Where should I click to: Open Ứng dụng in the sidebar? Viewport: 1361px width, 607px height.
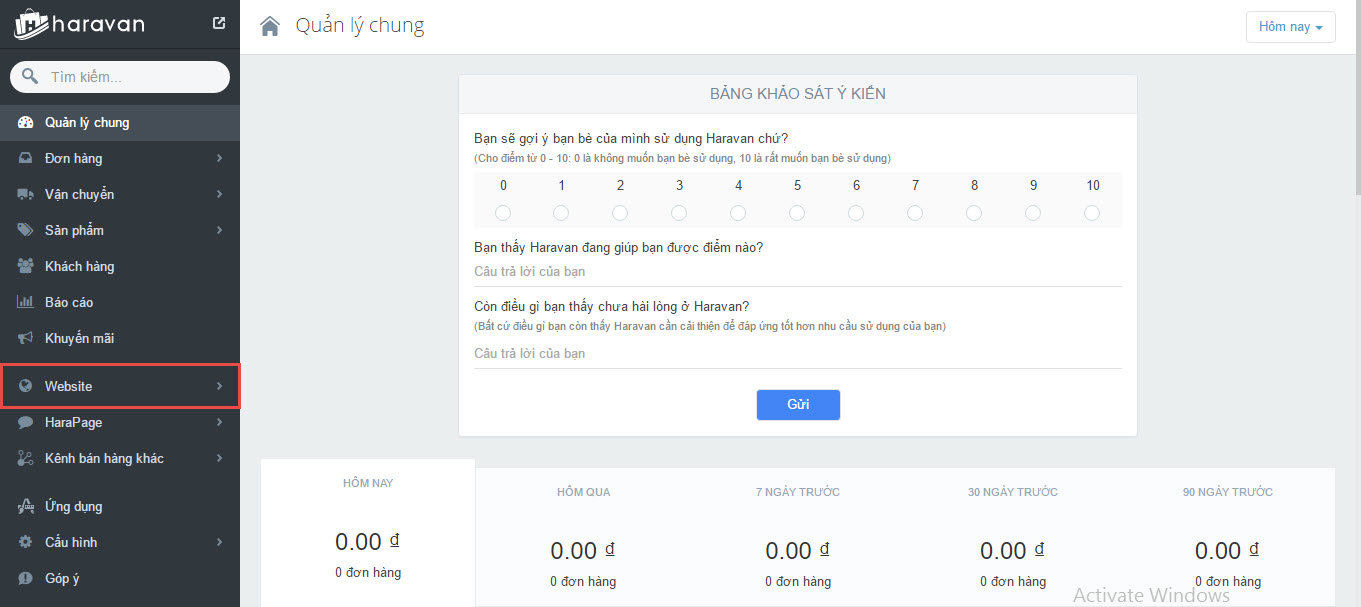(x=73, y=507)
